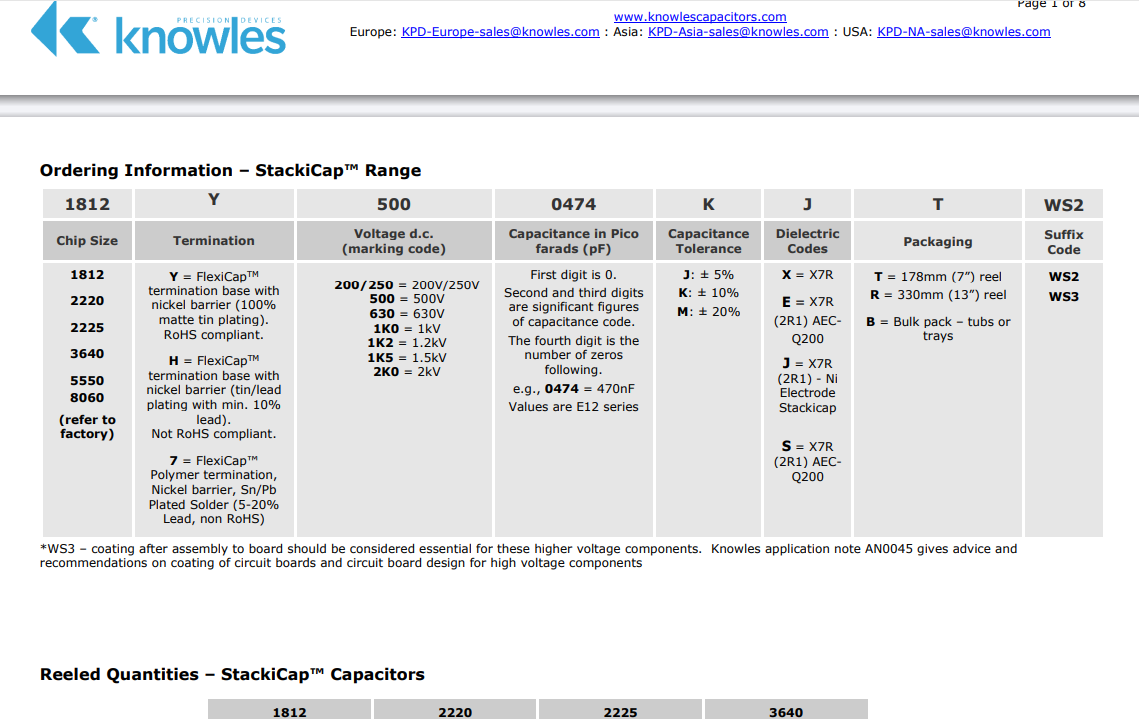
Task: Click the Suffix Code column header
Action: 1063,242
